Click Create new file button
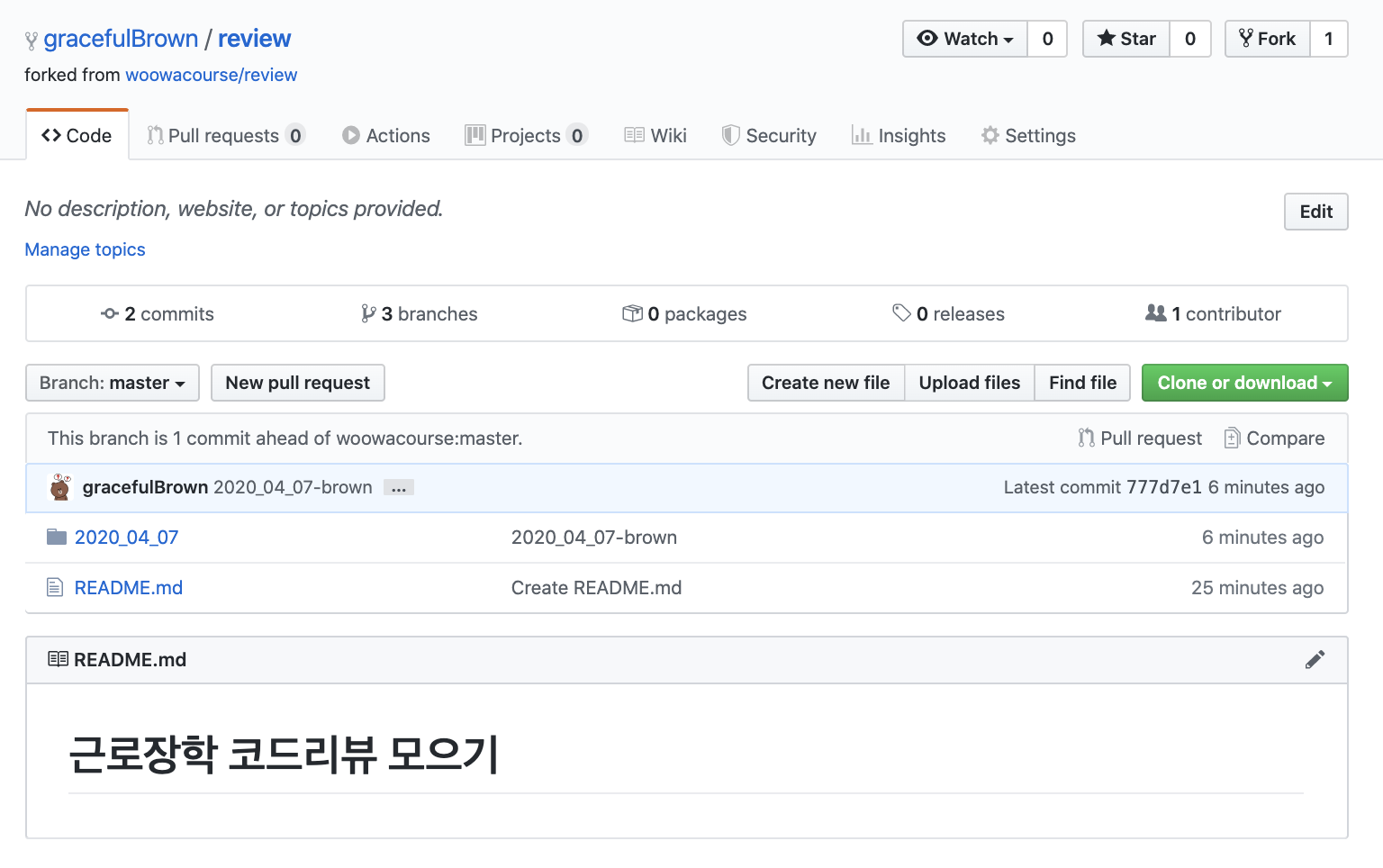This screenshot has width=1383, height=868. pyautogui.click(x=826, y=383)
